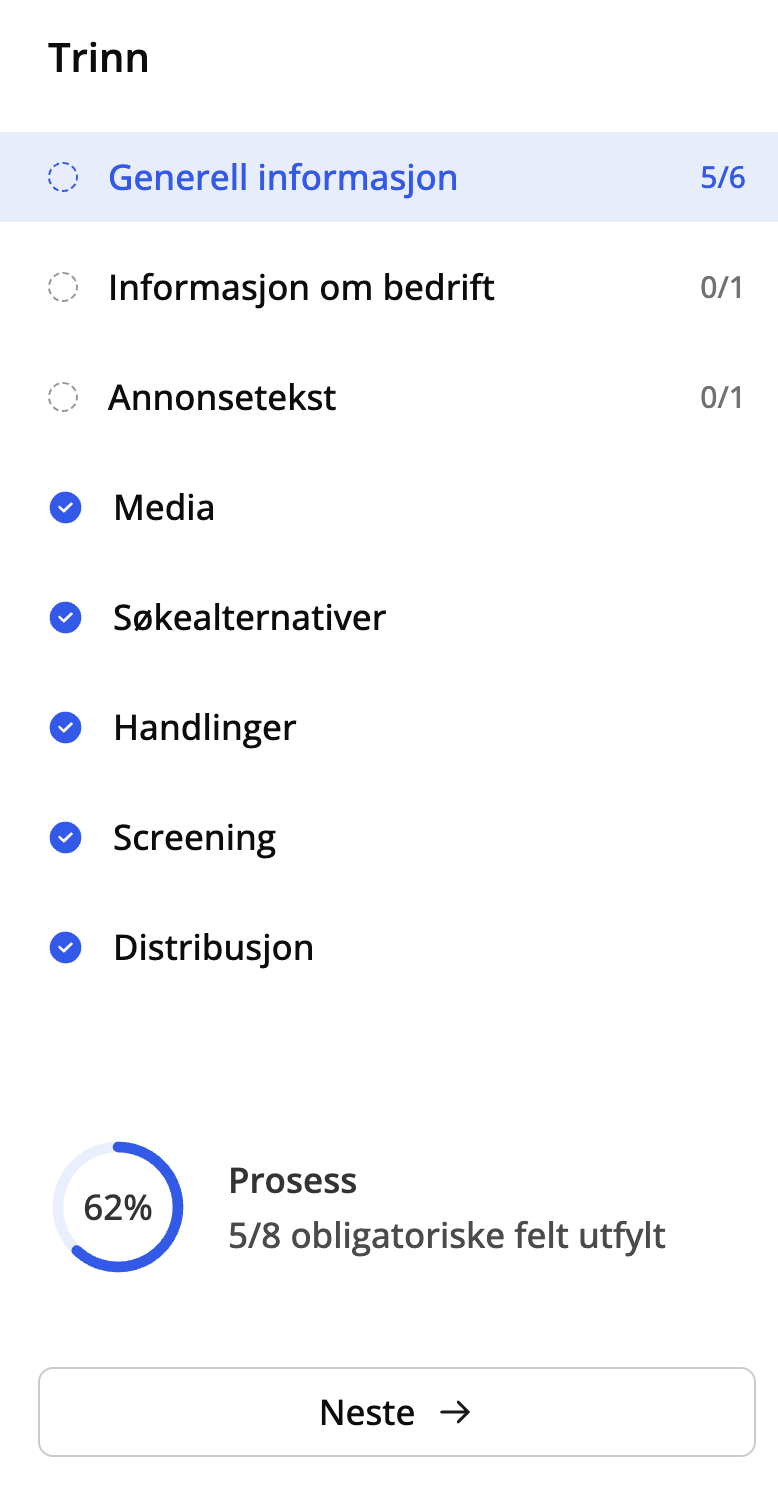Image resolution: width=778 pixels, height=1486 pixels.
Task: Click the blue checkmark beside Handlinger
Action: [65, 728]
